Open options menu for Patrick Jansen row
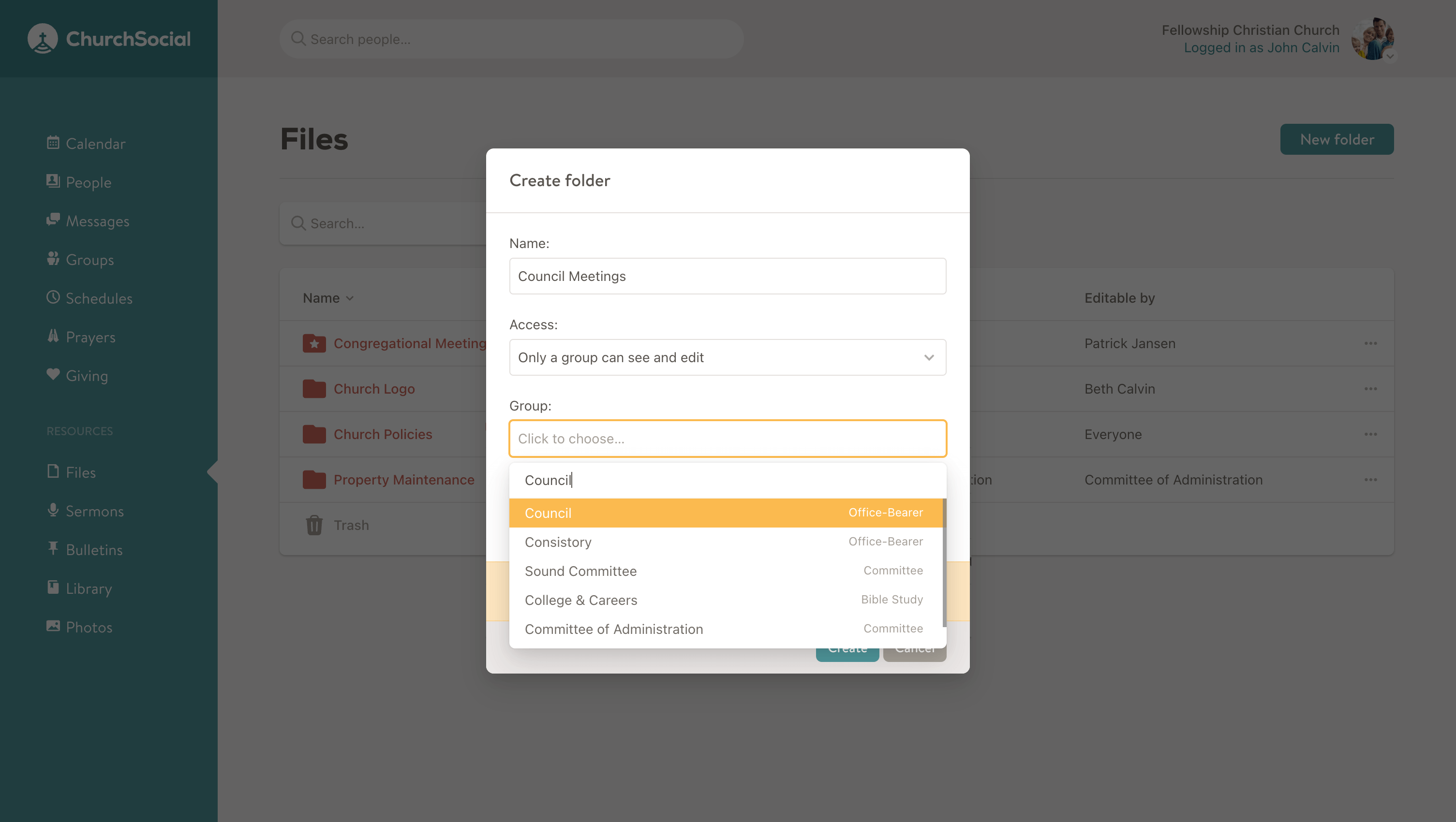Screen dimensions: 1456x822 [x=1371, y=343]
